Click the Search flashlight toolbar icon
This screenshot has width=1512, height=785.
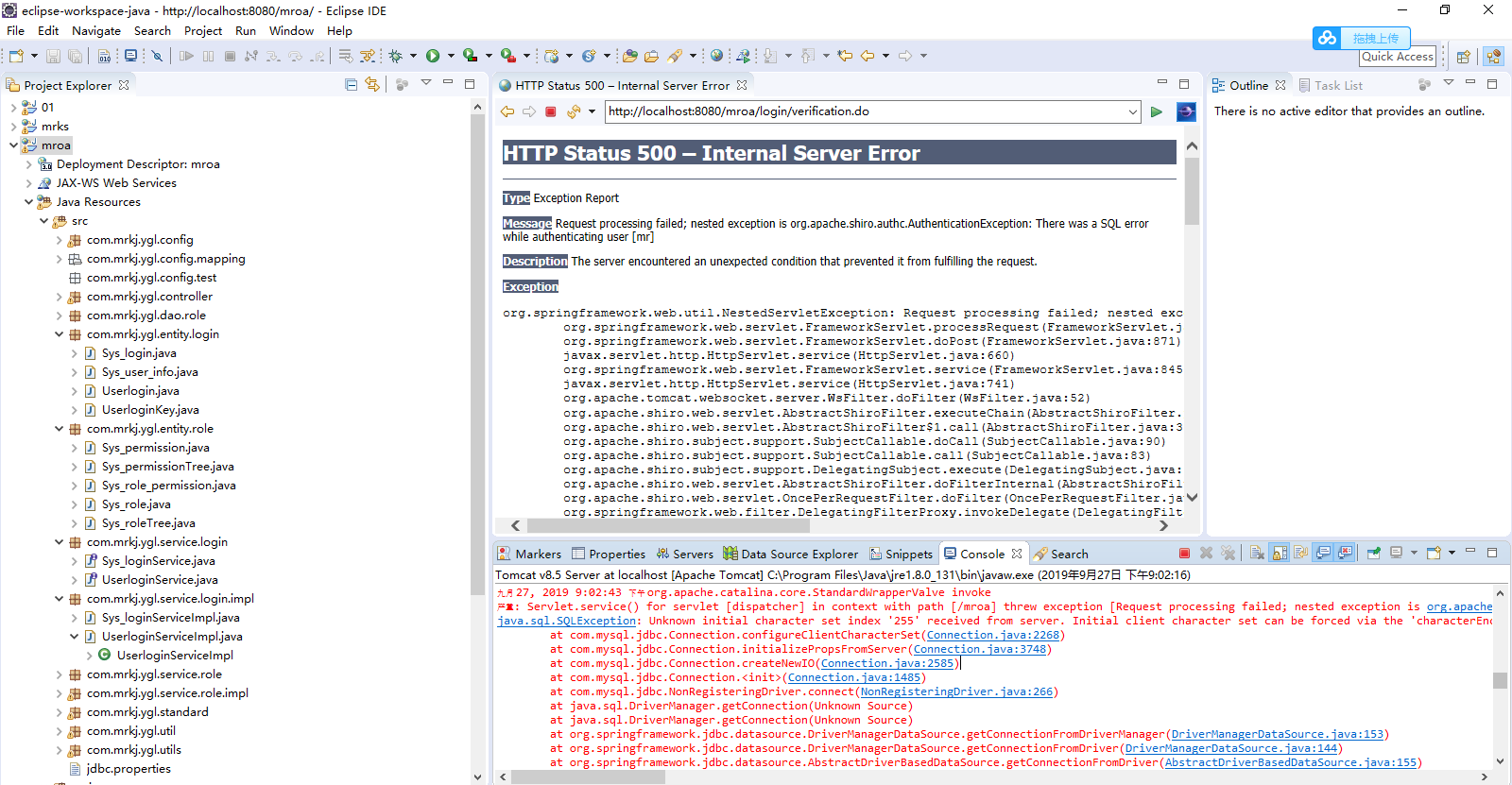coord(675,56)
